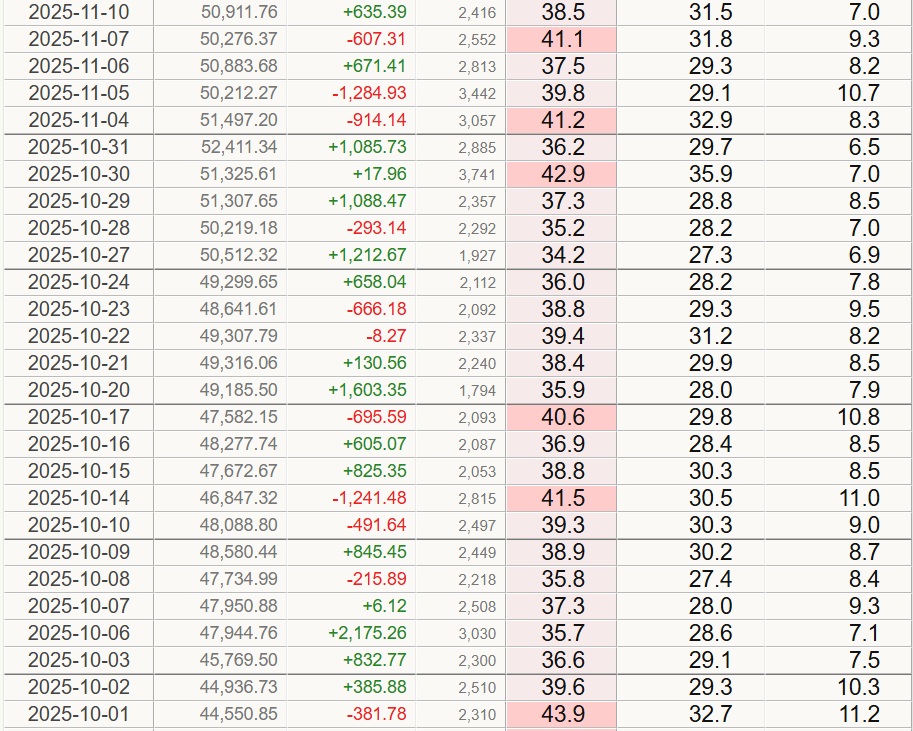Select the highlighted 41.5 cell
The width and height of the screenshot is (913, 731).
(x=561, y=498)
